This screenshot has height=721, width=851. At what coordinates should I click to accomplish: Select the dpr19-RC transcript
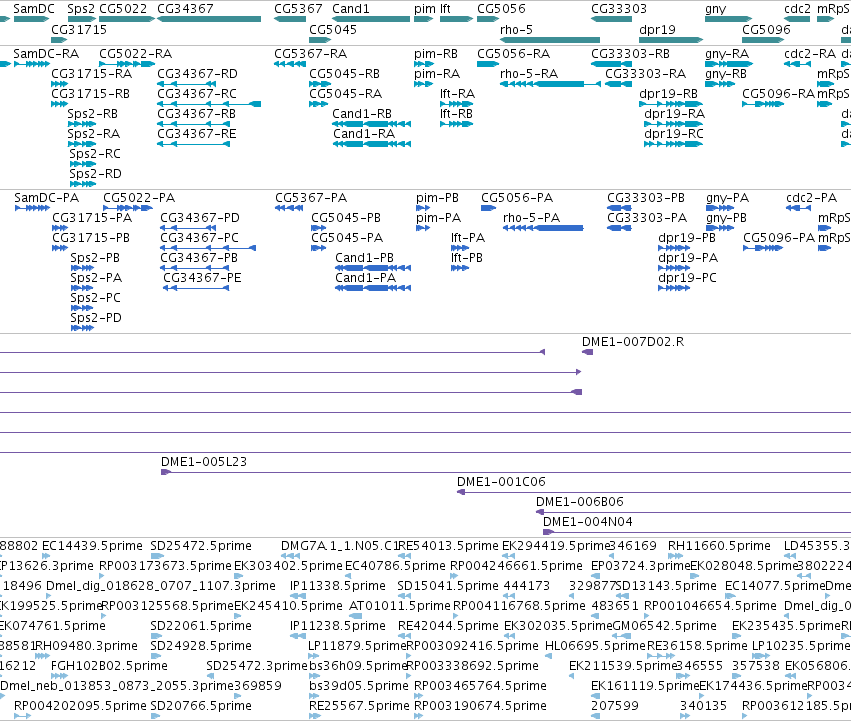tap(674, 144)
